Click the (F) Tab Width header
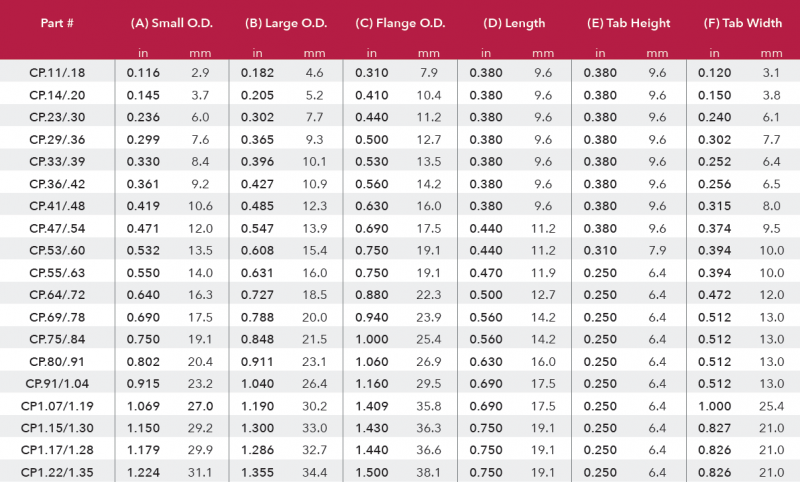Screen dimensions: 800x482 (x=742, y=23)
